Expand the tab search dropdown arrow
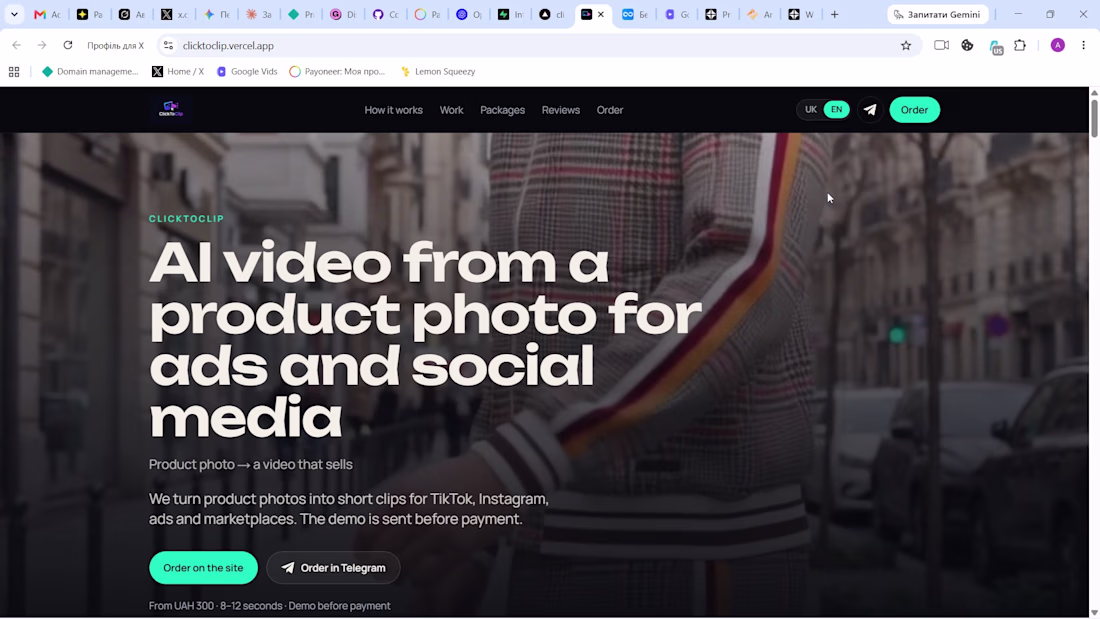The width and height of the screenshot is (1100, 619). [x=14, y=14]
